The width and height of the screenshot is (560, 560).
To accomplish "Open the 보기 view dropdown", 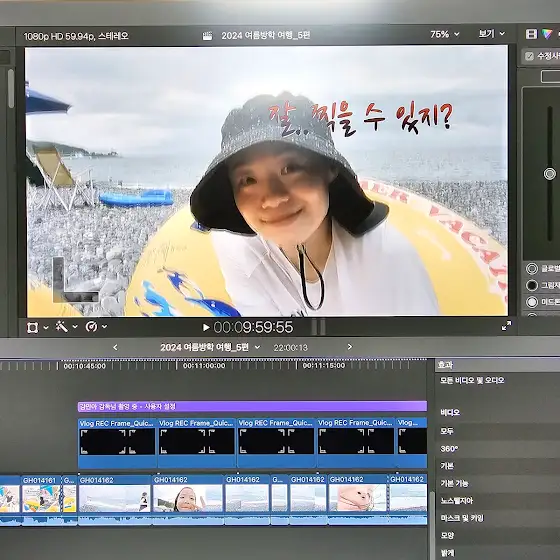I will (491, 34).
